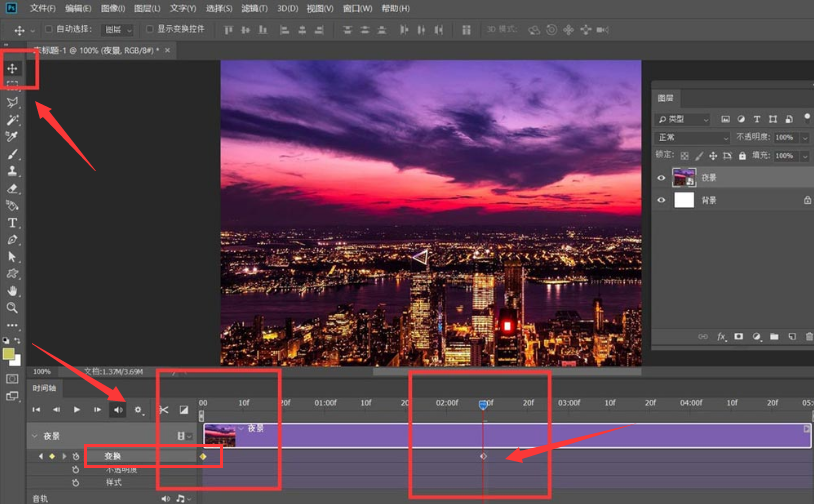Click the foreground color swatch
The width and height of the screenshot is (814, 504).
tap(9, 354)
